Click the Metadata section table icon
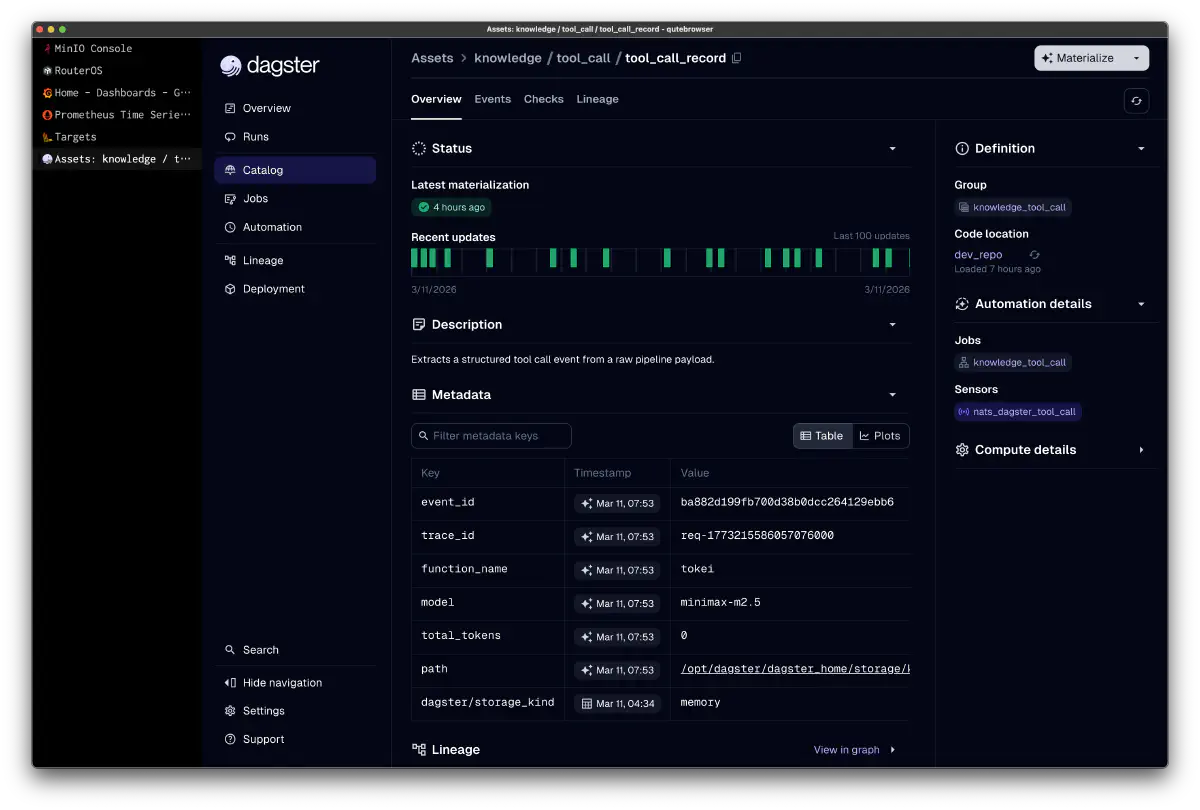The image size is (1200, 810). [x=419, y=395]
